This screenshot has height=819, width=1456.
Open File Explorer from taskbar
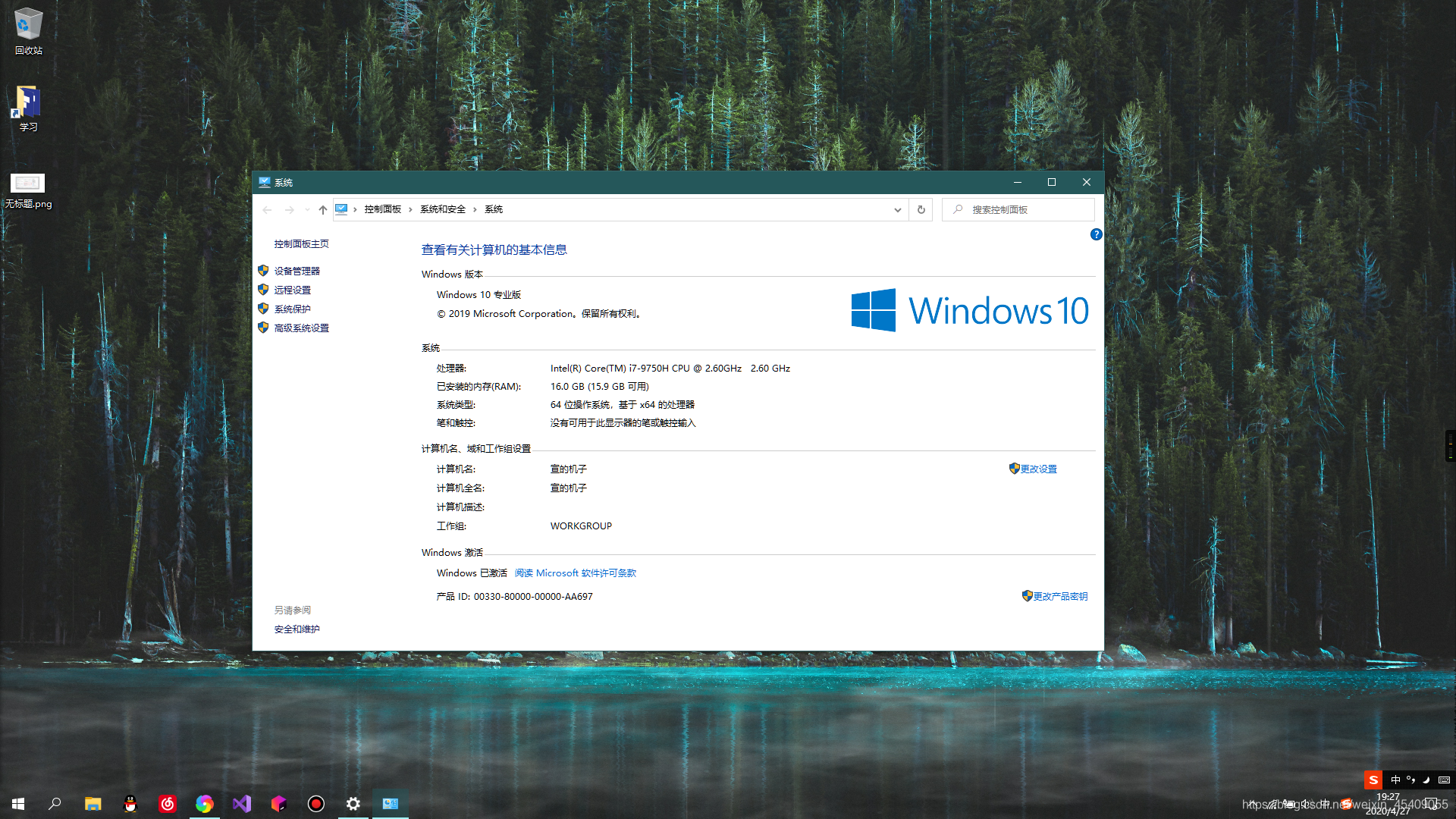click(93, 803)
